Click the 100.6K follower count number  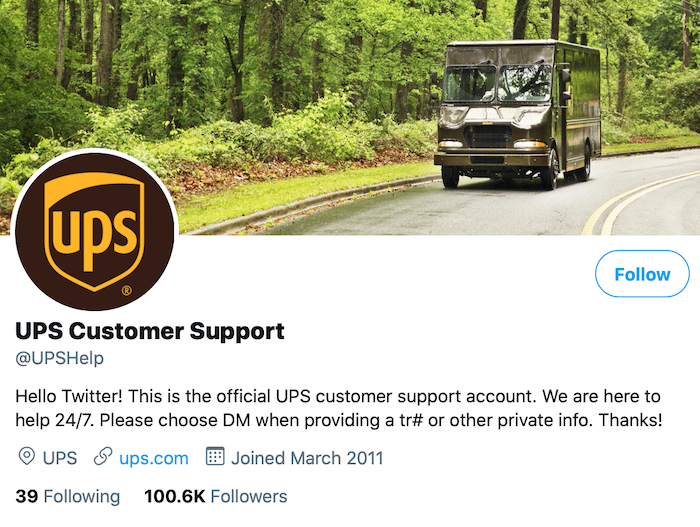click(x=175, y=497)
